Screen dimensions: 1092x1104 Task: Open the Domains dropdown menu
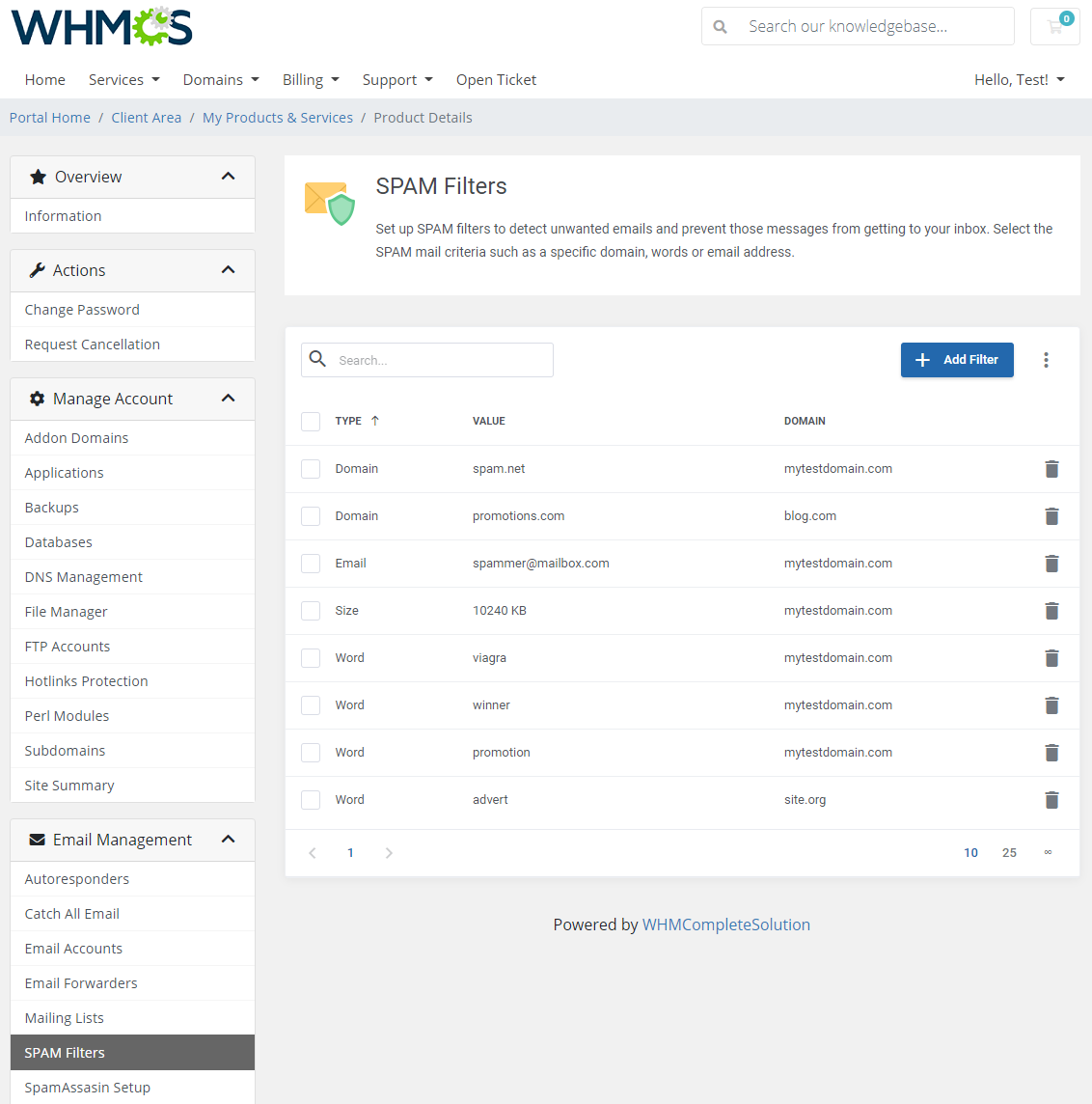[x=221, y=79]
